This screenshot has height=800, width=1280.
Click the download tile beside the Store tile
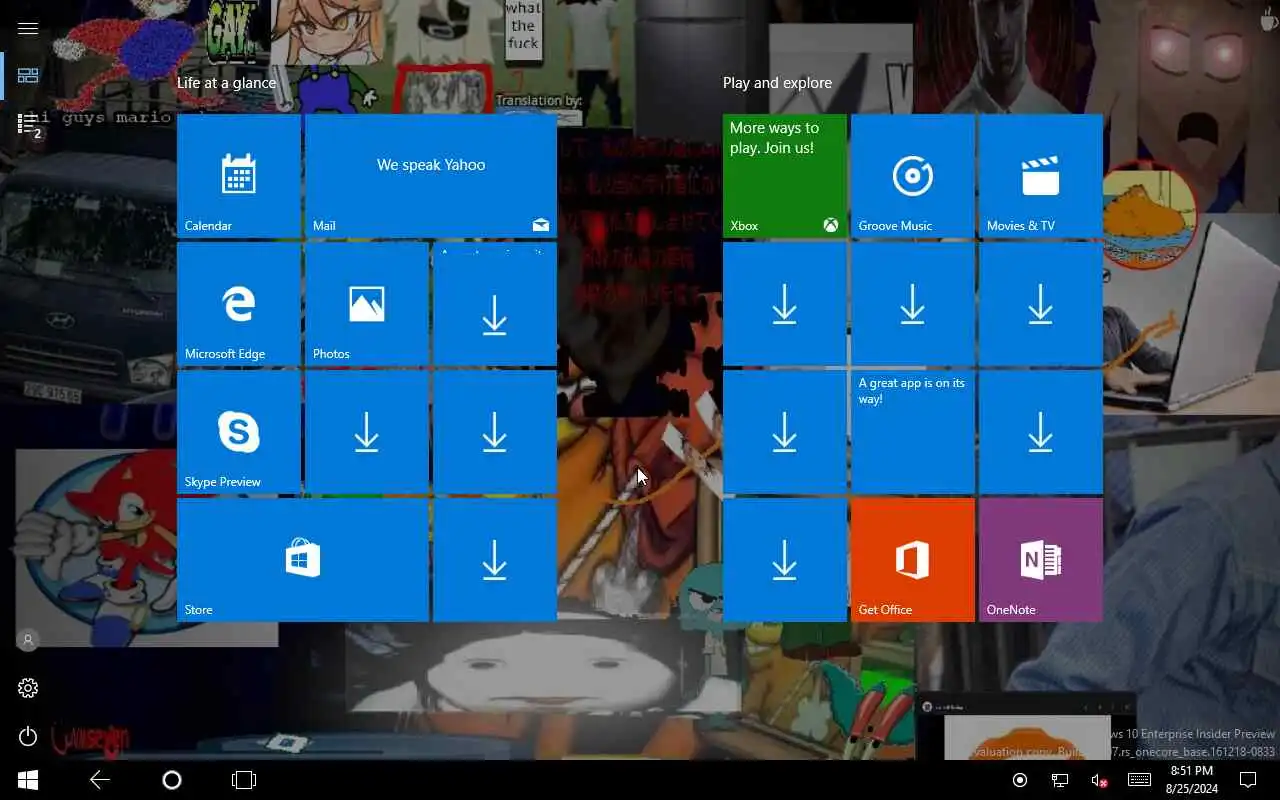click(495, 560)
